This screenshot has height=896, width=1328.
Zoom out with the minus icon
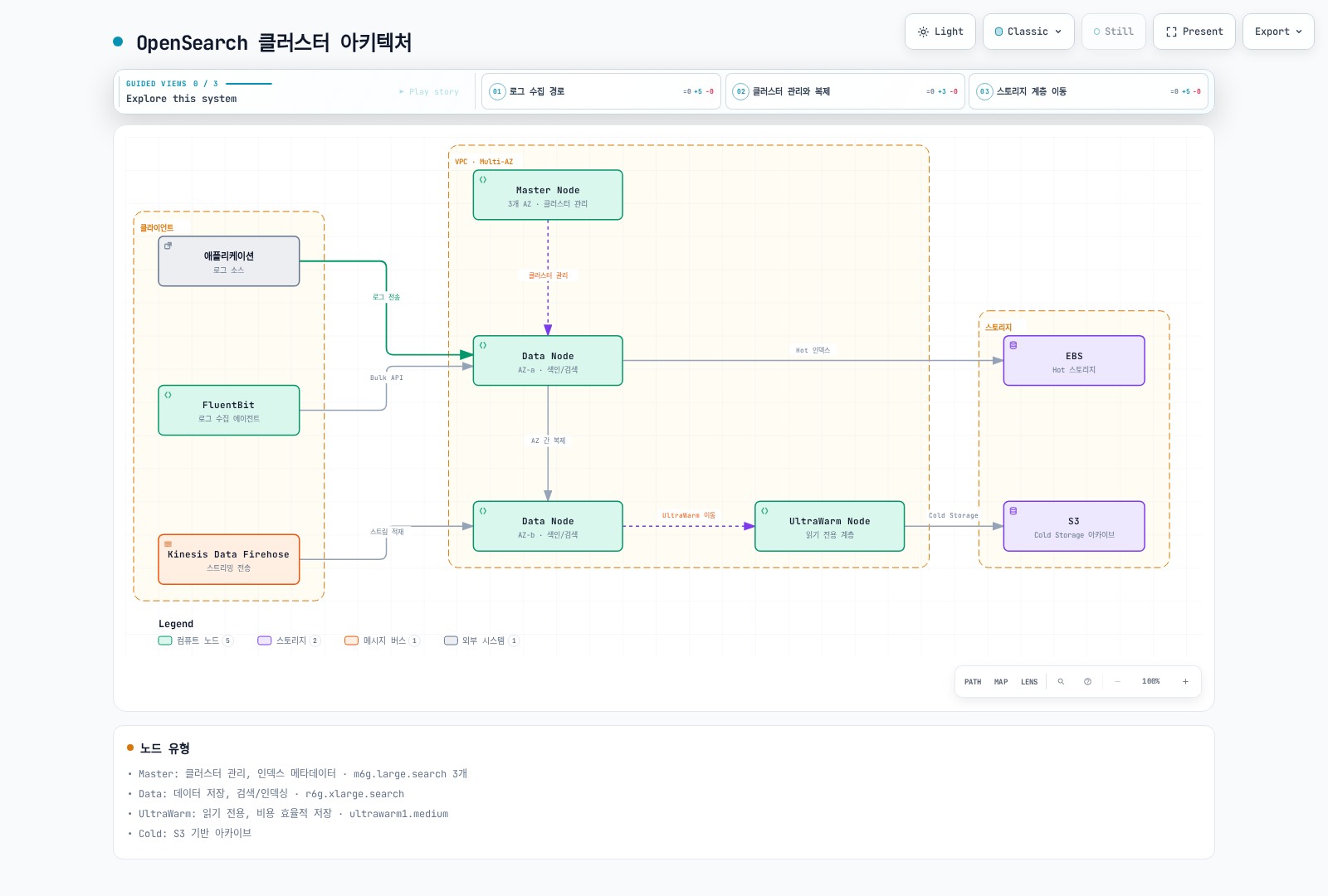pos(1117,682)
